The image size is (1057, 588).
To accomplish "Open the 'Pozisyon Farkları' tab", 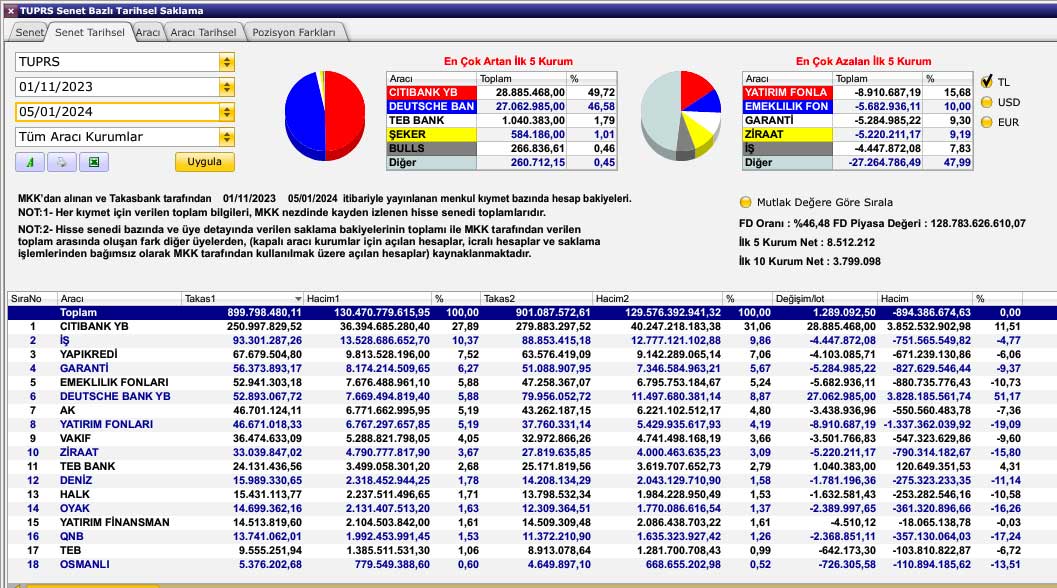I will pos(295,32).
